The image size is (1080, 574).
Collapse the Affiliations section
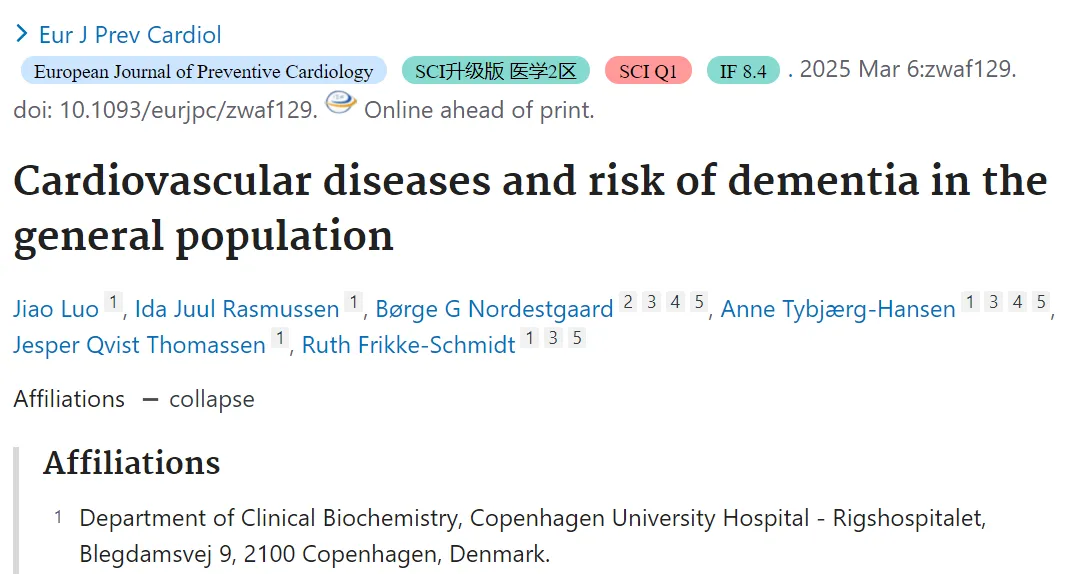(198, 399)
